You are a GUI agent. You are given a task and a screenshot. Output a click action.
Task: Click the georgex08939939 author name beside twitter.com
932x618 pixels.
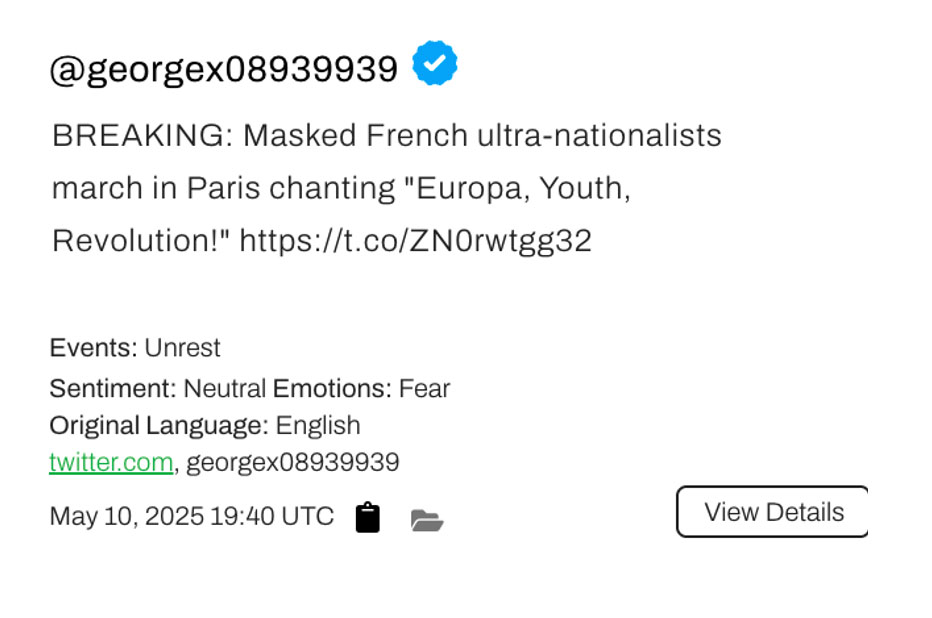pyautogui.click(x=293, y=462)
